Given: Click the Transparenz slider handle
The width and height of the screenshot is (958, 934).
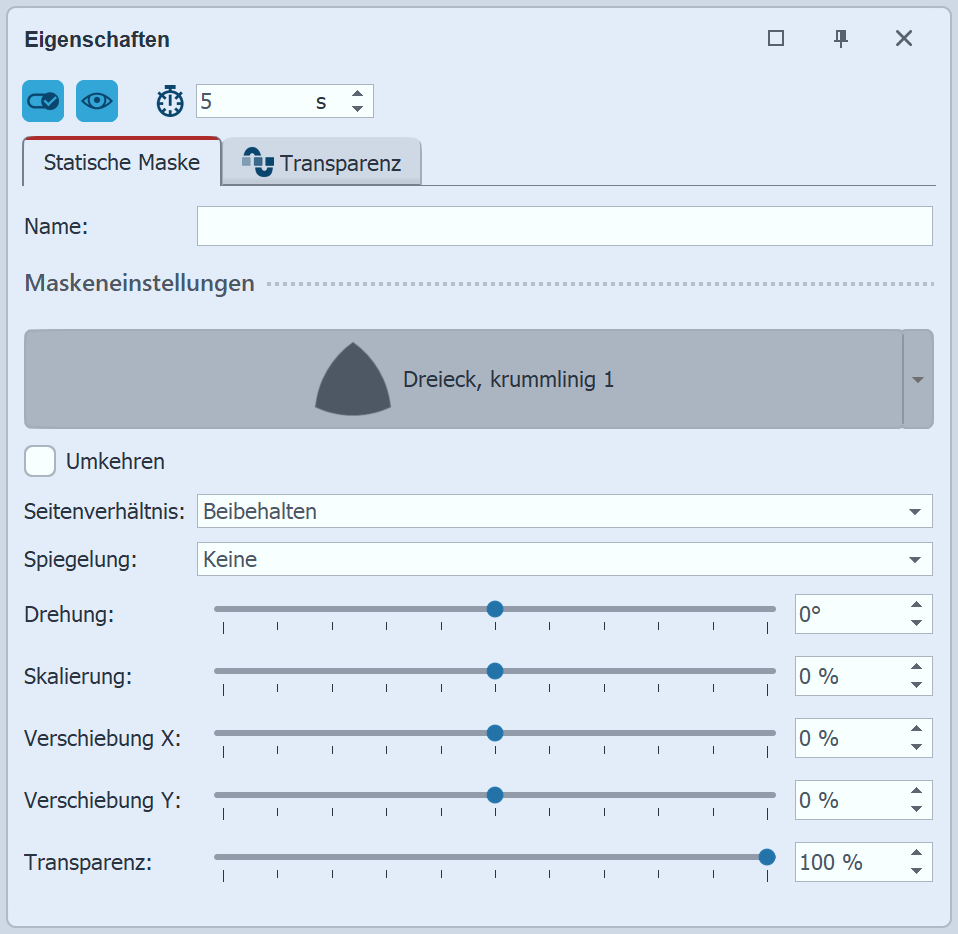Looking at the screenshot, I should tap(767, 857).
